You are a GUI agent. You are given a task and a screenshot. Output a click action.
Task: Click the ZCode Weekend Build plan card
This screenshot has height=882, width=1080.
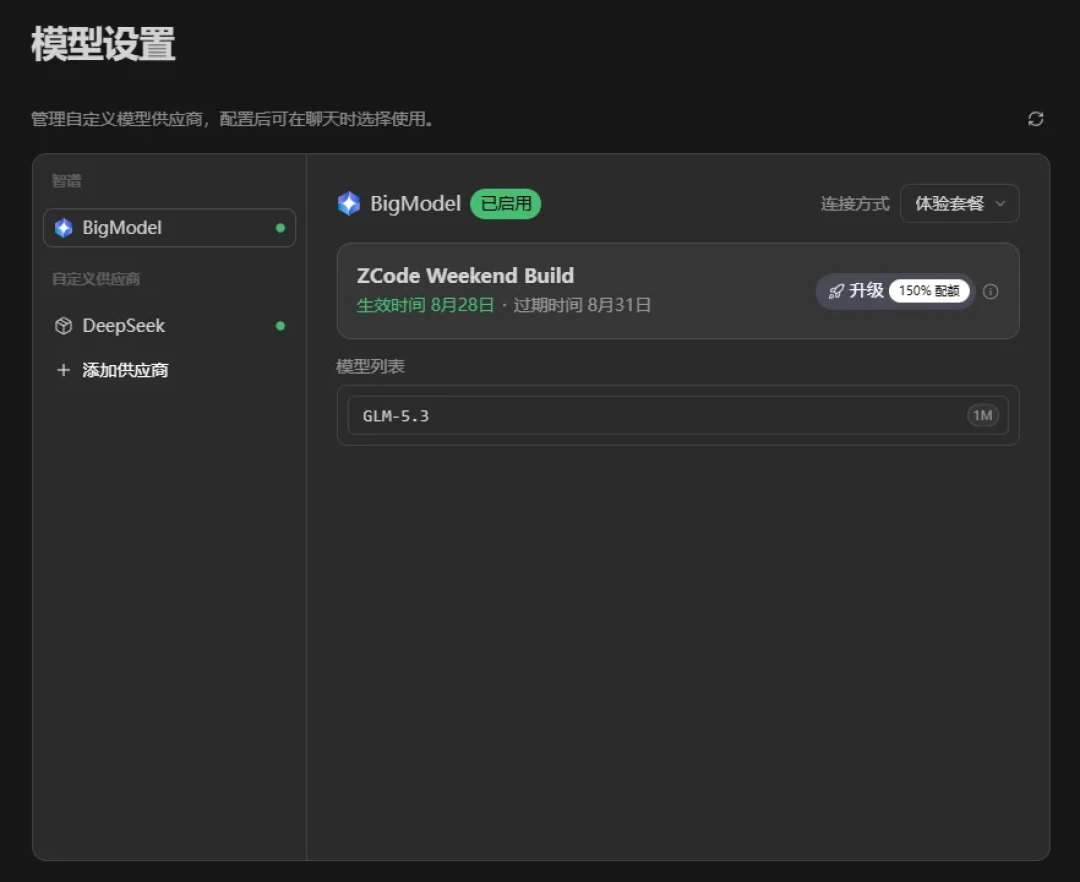tap(678, 291)
